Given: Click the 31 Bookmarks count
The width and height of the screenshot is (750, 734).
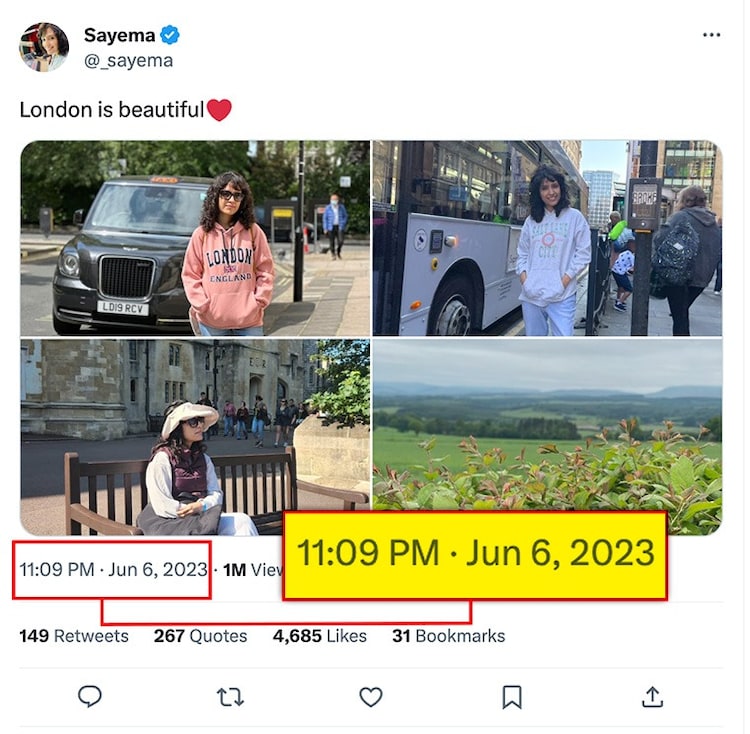Looking at the screenshot, I should [448, 636].
